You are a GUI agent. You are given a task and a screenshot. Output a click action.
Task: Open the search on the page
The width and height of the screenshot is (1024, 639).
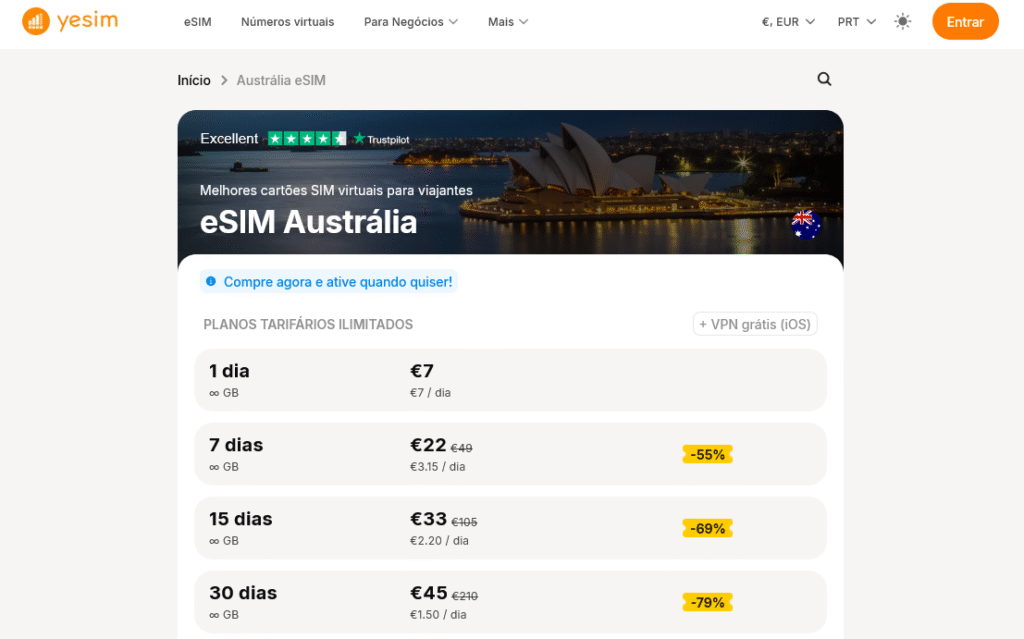point(823,79)
